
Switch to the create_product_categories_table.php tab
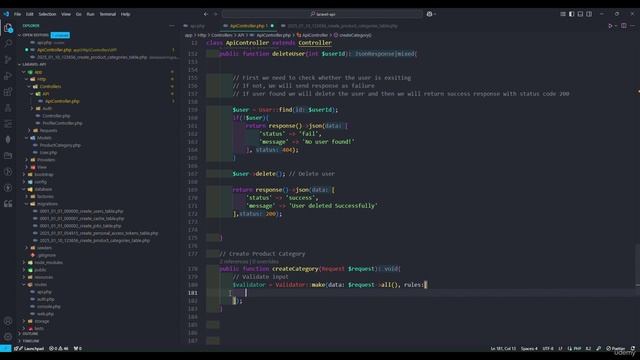(342, 26)
